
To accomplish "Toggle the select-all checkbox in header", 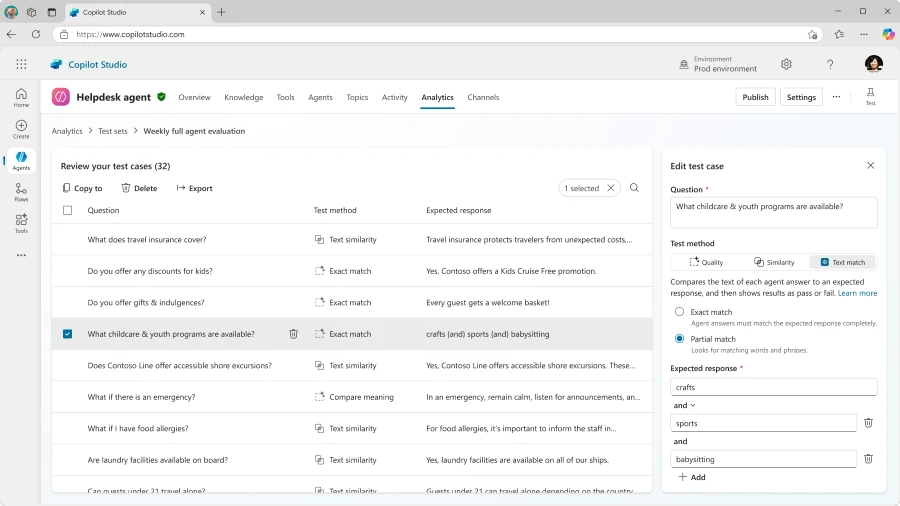I will pyautogui.click(x=68, y=211).
